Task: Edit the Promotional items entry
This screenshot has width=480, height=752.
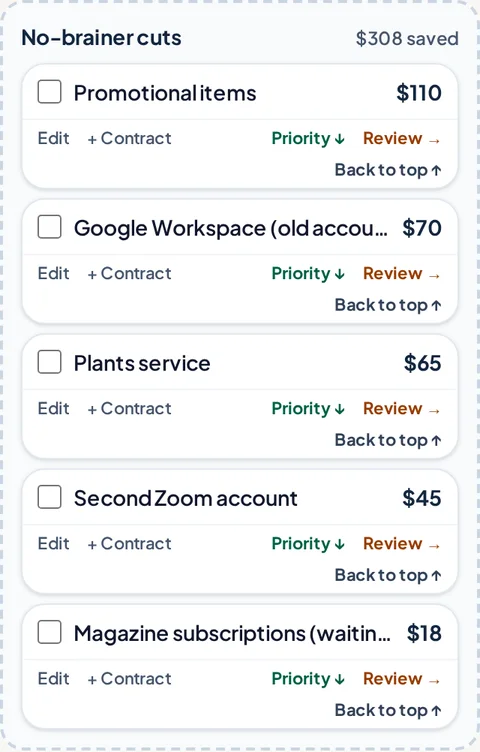Action: [54, 138]
